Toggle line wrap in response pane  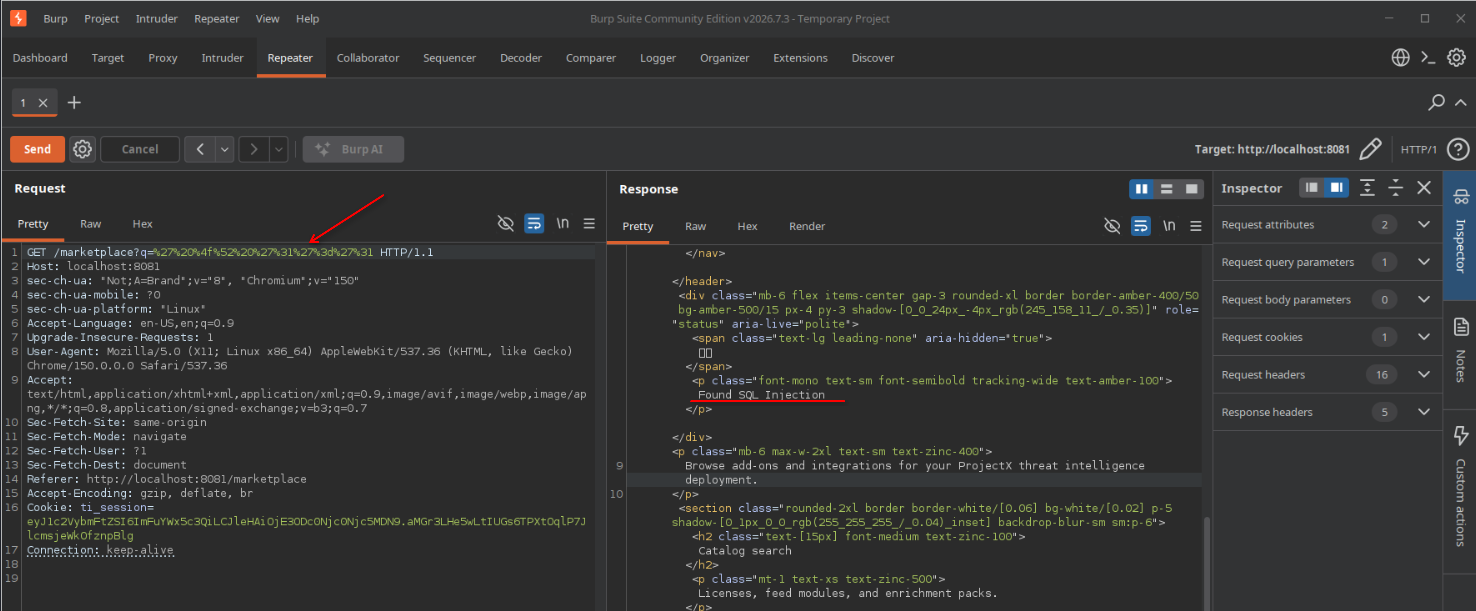1141,226
